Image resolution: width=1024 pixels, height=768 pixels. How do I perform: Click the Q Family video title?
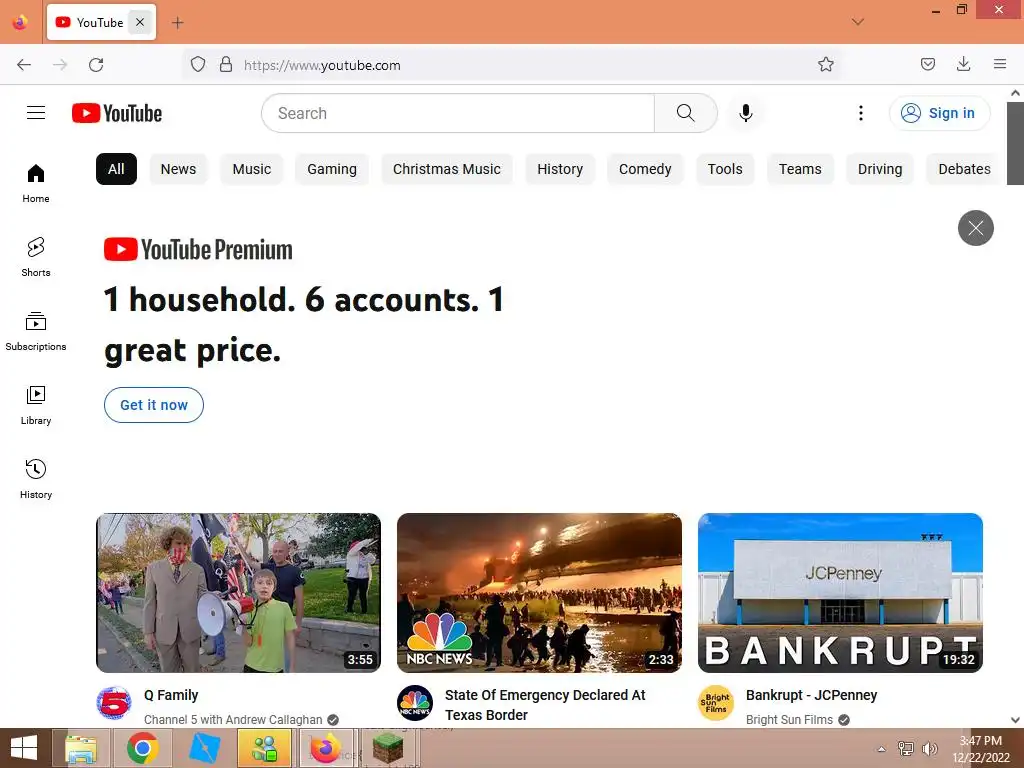[171, 695]
